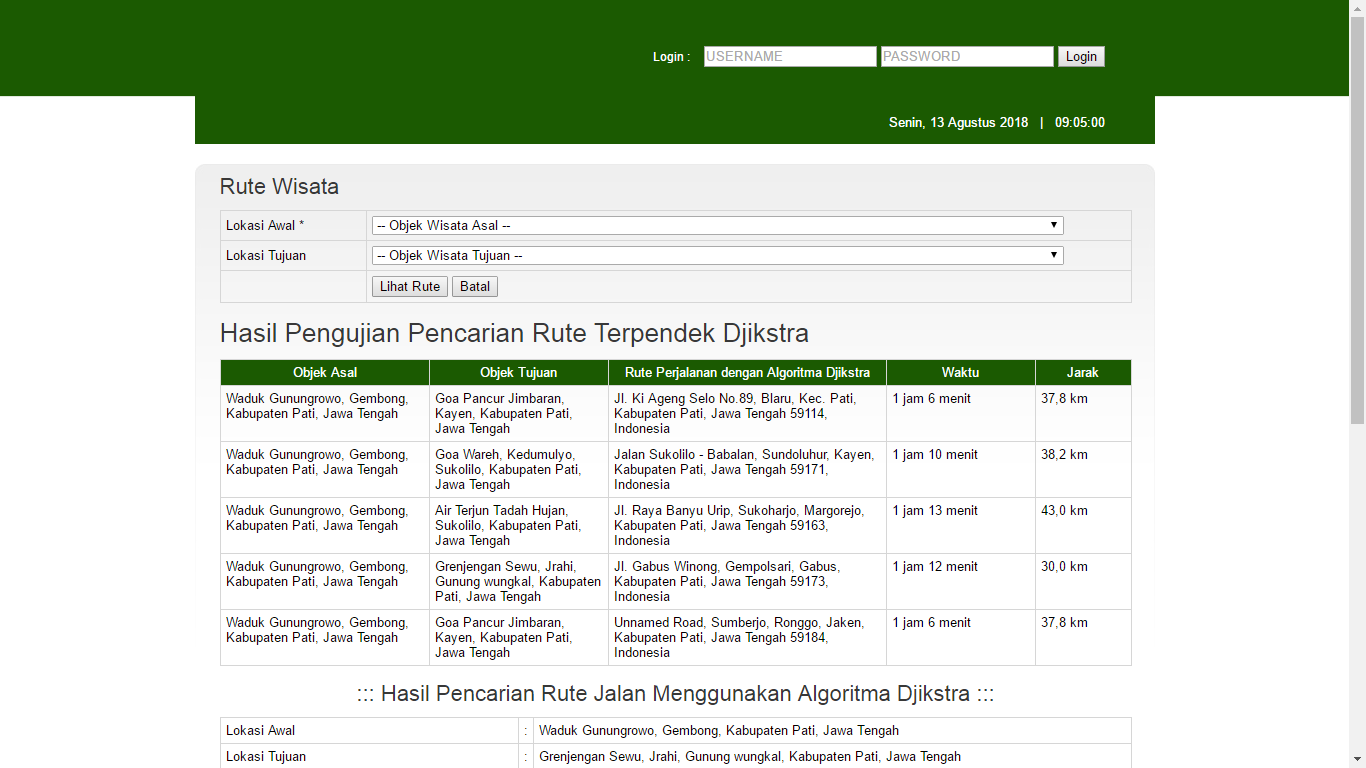Select the Unnamed Road, Sumberjo route cell
Viewport: 1366px width, 768px height.
tap(746, 637)
